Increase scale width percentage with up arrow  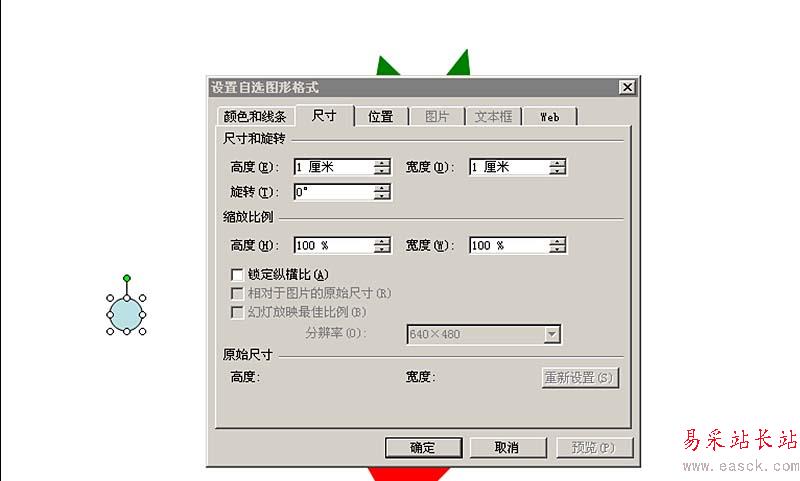(x=557, y=241)
